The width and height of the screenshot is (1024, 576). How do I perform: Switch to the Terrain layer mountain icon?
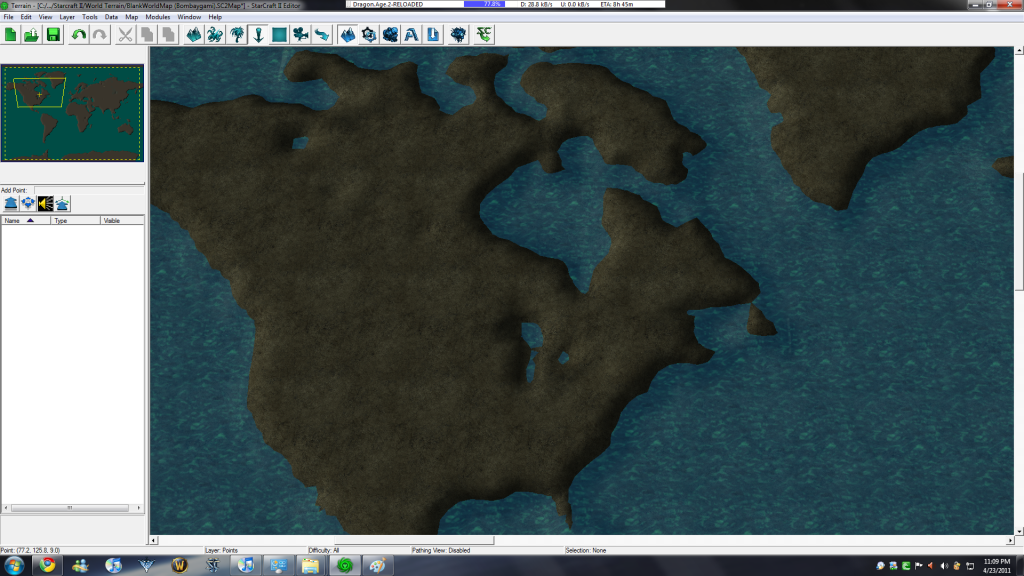coord(194,35)
